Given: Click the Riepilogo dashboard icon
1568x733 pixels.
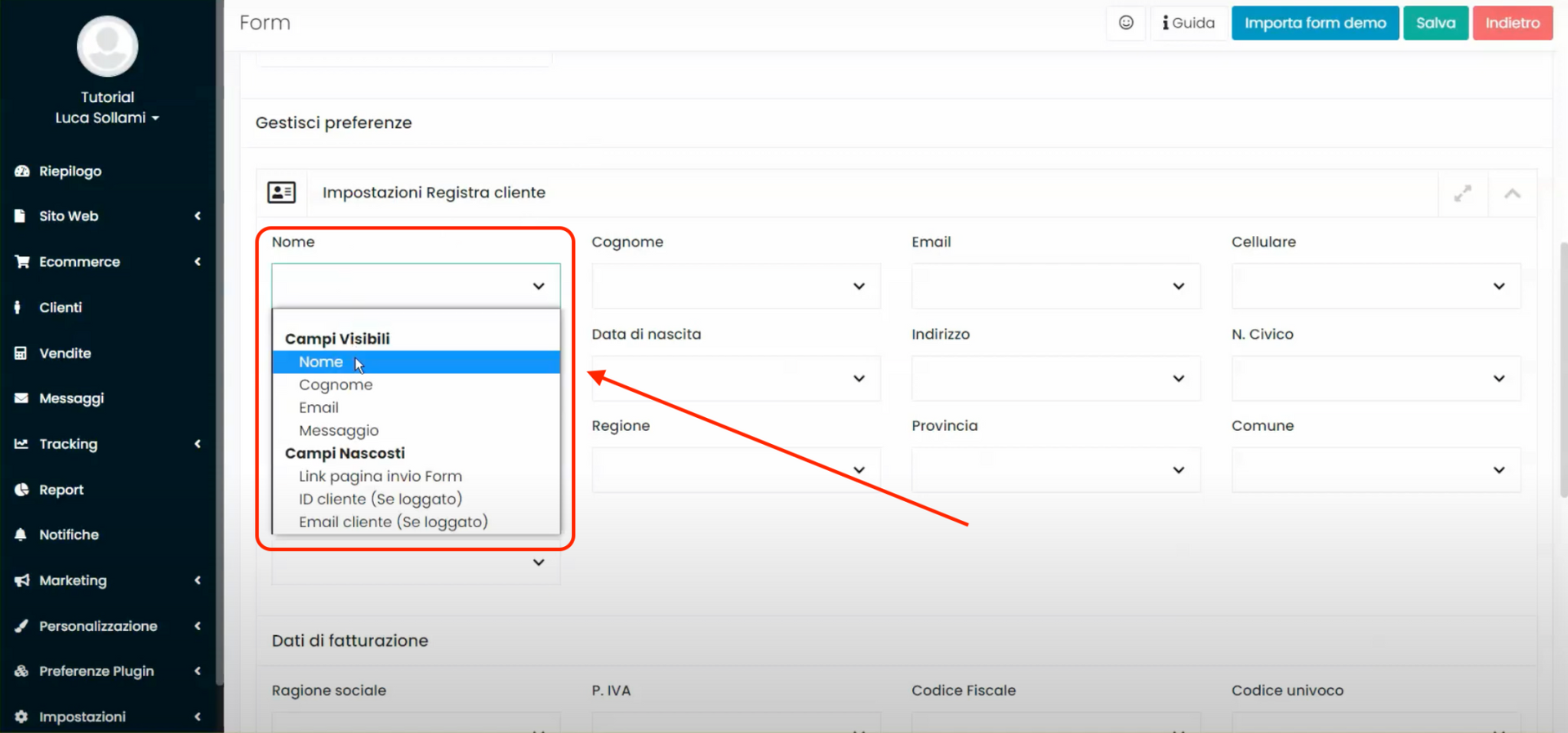Looking at the screenshot, I should 22,171.
